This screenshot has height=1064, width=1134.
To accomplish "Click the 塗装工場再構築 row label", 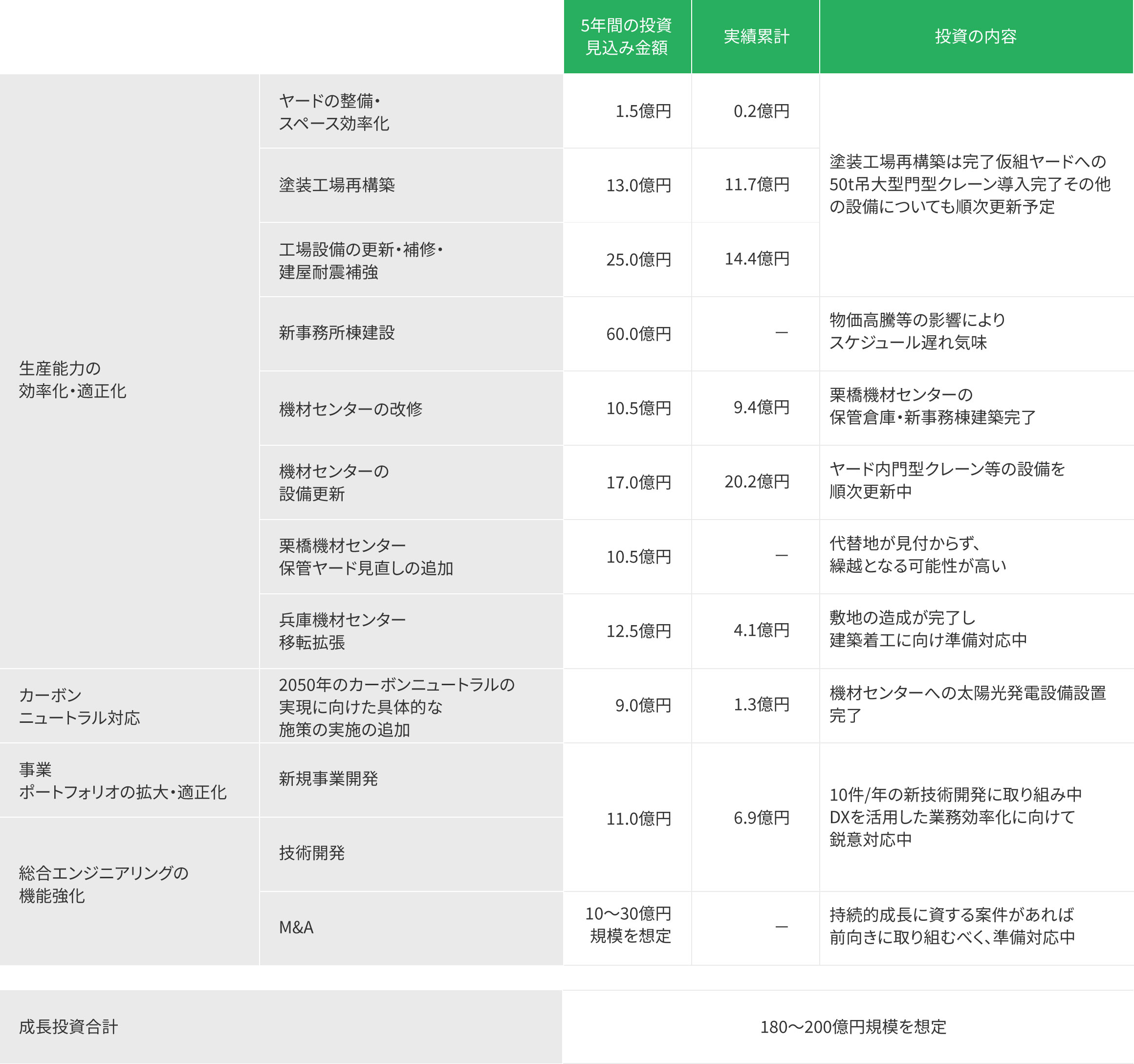I will pos(337,185).
